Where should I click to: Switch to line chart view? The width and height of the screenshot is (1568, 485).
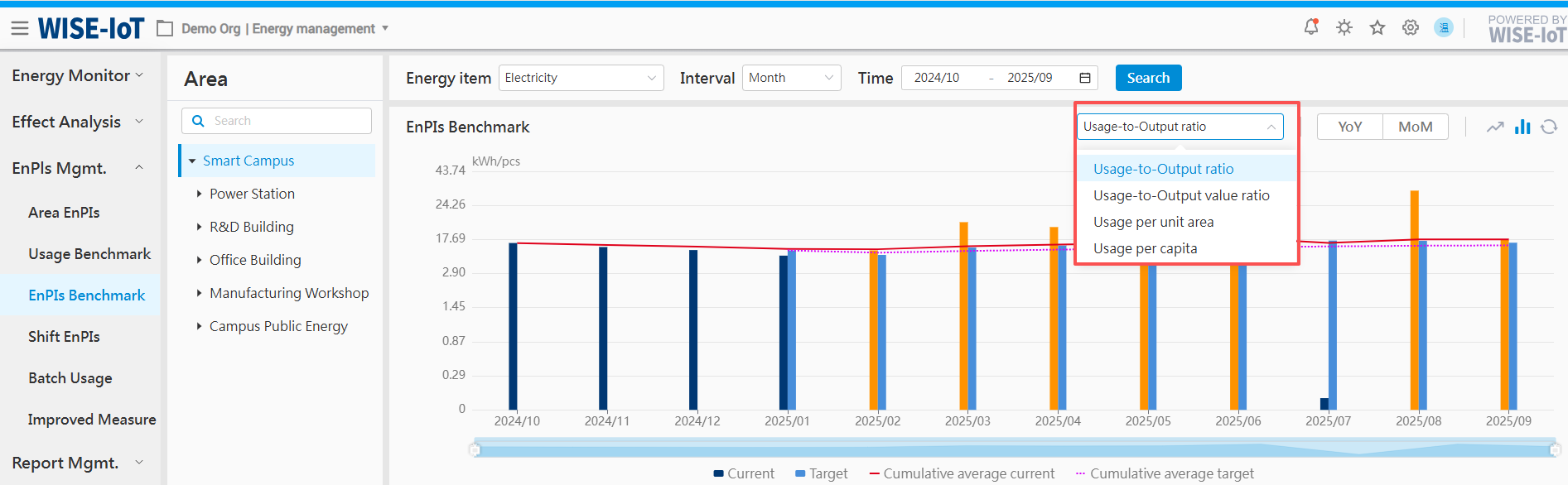click(1494, 127)
